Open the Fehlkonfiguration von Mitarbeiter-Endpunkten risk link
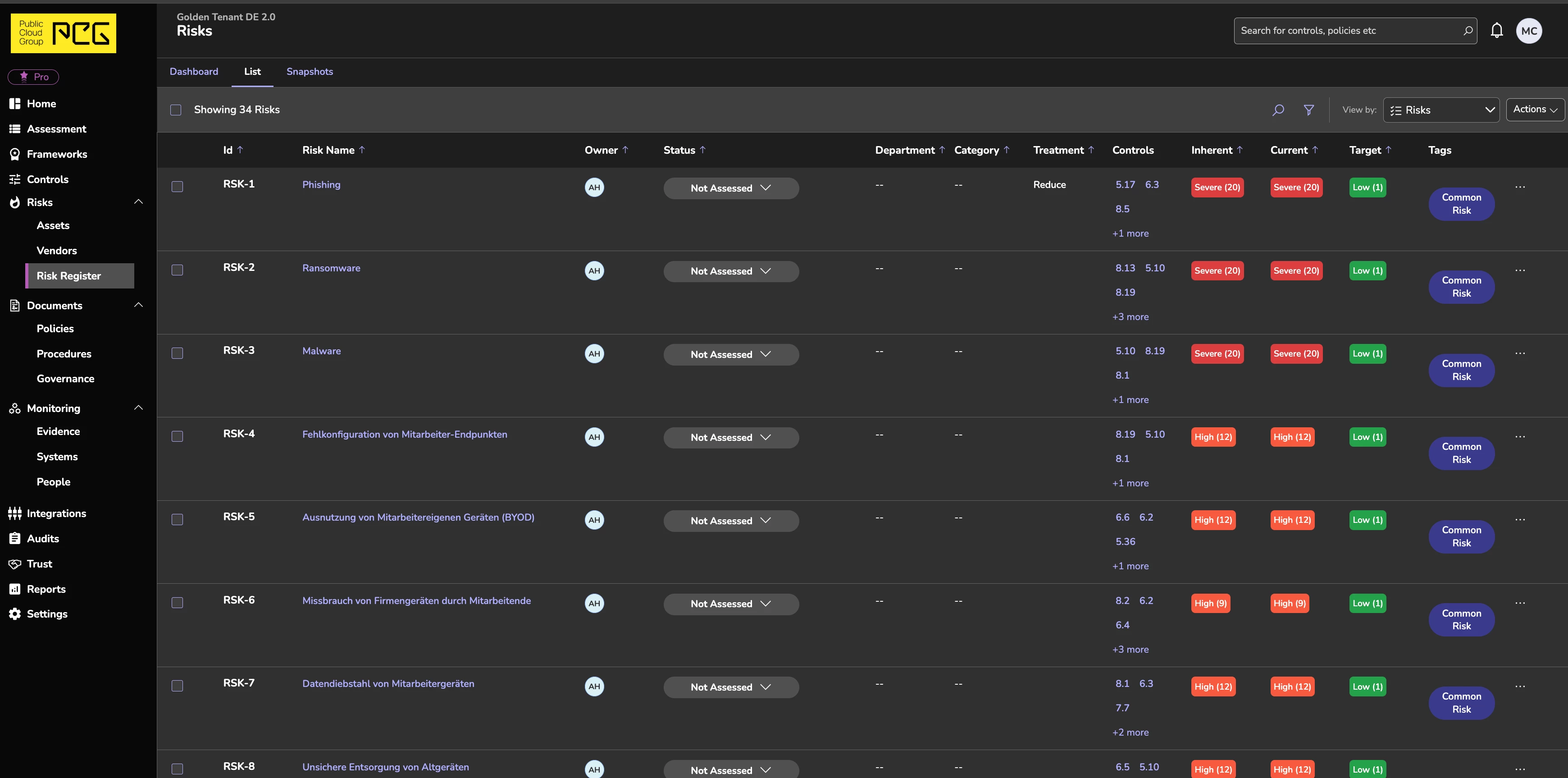Image resolution: width=1568 pixels, height=778 pixels. (x=404, y=434)
